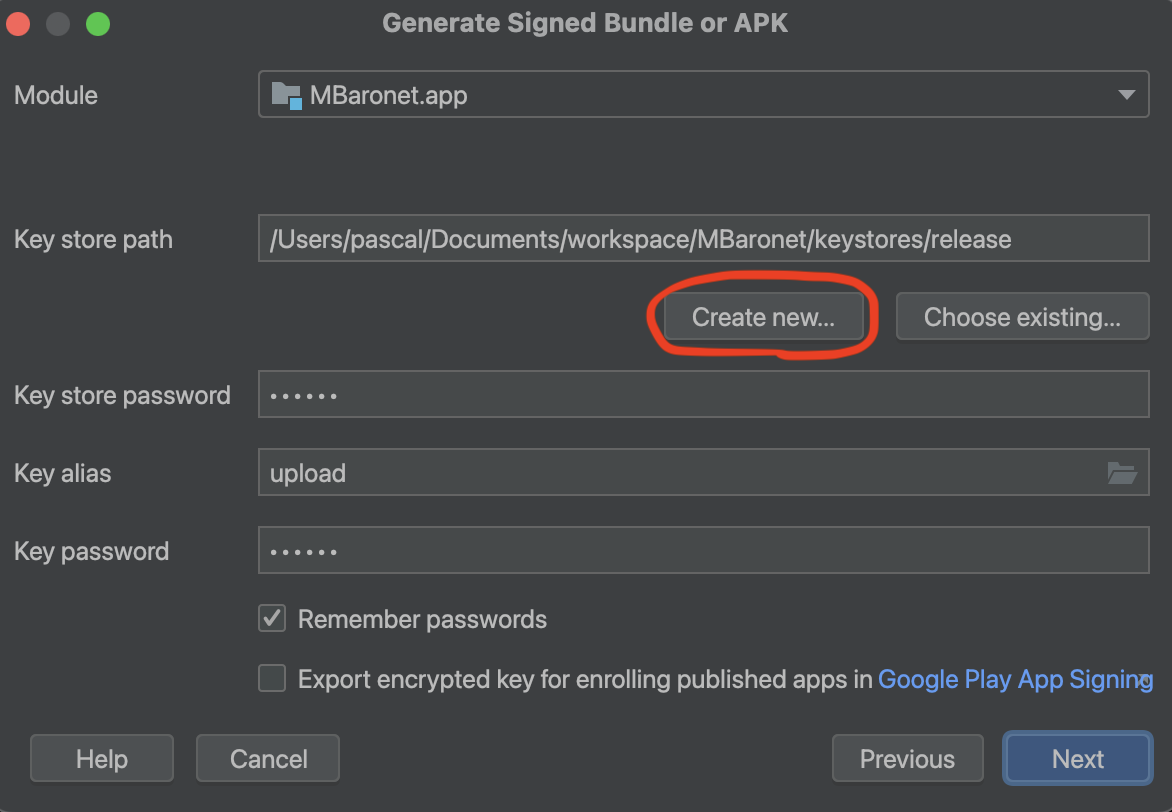Click the folder browse icon in Key alias field

(1122, 473)
